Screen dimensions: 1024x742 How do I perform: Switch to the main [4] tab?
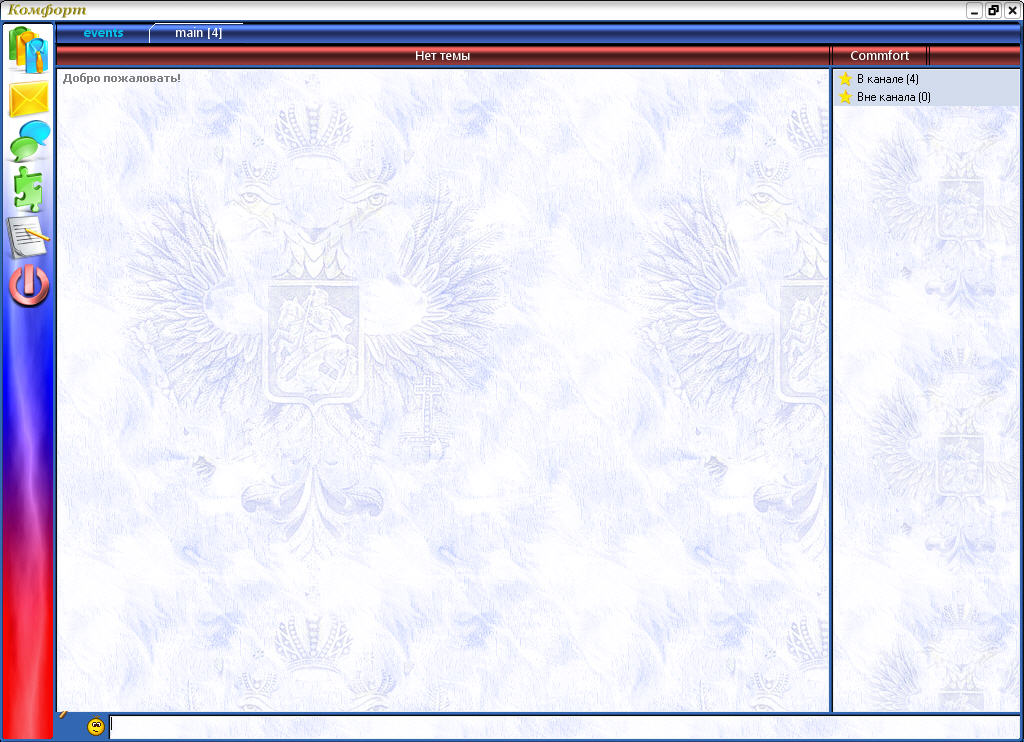tap(198, 33)
